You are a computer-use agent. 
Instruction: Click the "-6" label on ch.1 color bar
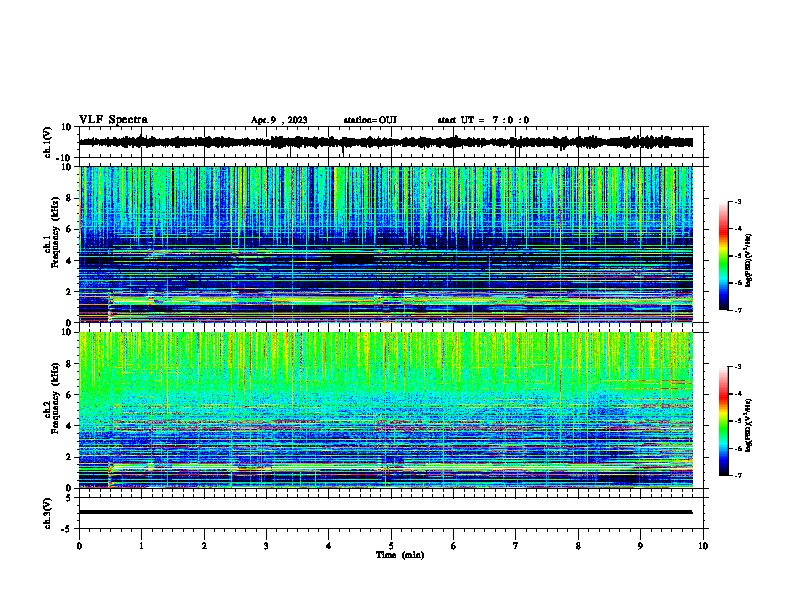tap(737, 283)
